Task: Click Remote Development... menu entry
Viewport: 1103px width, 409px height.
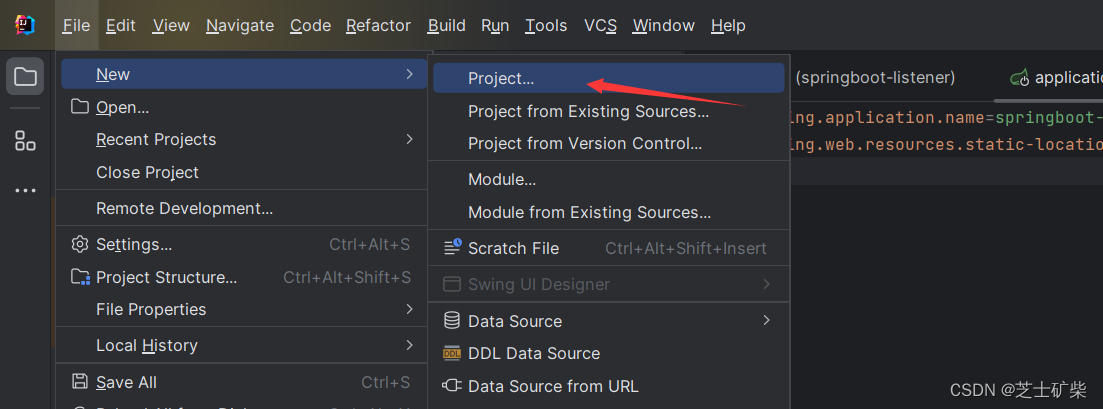Action: click(x=184, y=208)
